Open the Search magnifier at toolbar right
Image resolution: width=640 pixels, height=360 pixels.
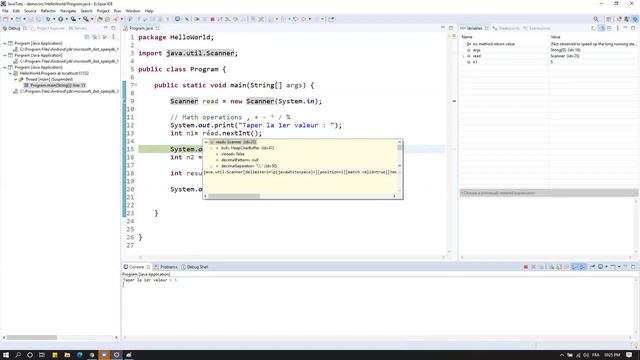pos(596,19)
